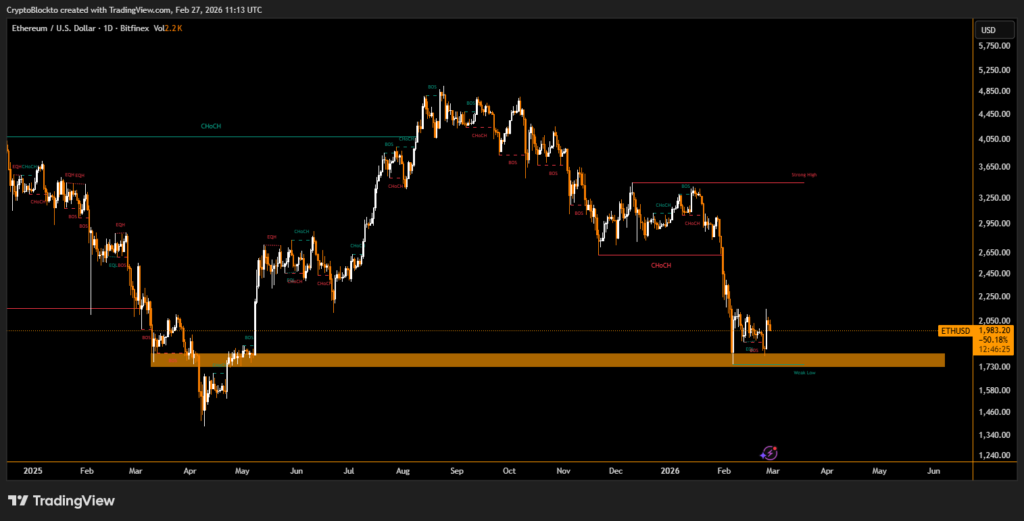
Task: Open the USD currency selector
Action: [988, 29]
